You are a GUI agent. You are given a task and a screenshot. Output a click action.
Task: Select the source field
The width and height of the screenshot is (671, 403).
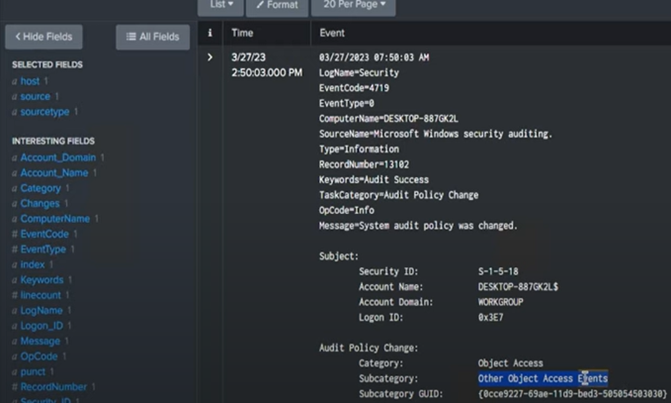tap(35, 97)
